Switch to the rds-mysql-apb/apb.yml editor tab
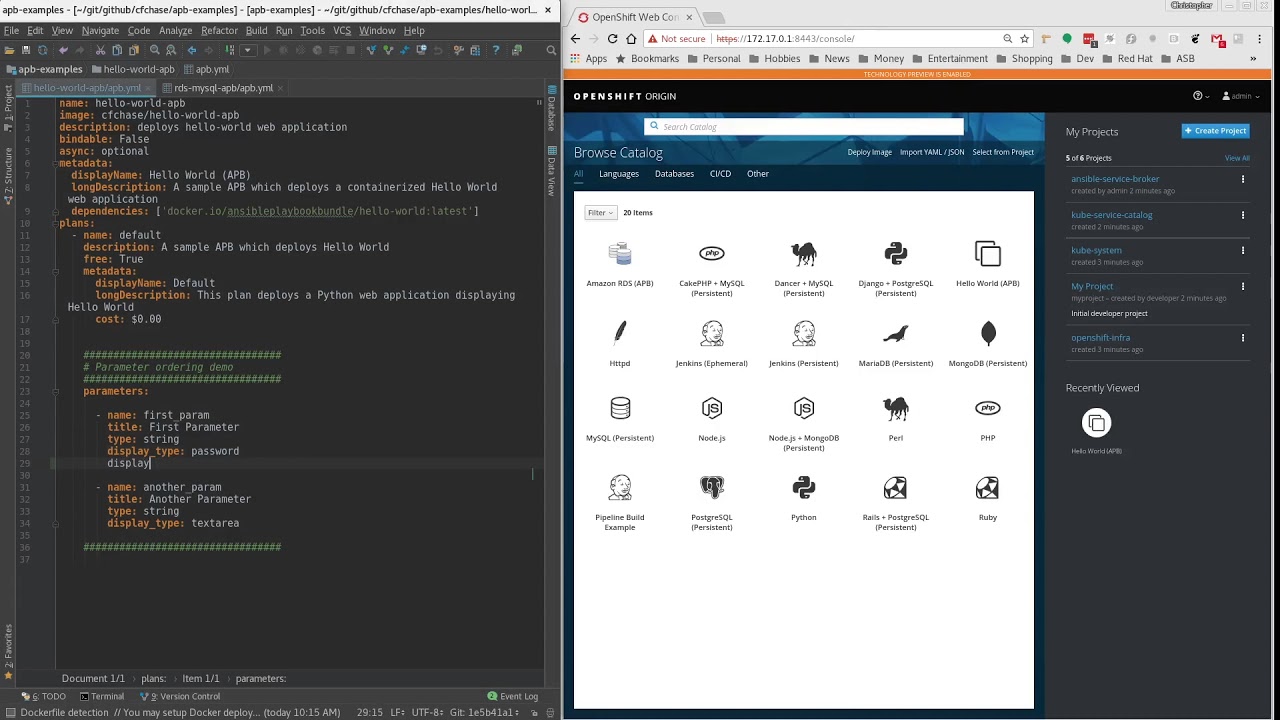This screenshot has width=1280, height=720. [x=223, y=88]
